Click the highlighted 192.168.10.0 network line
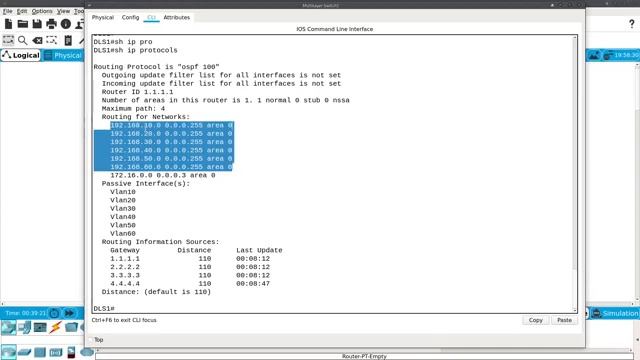The image size is (640, 360). 171,125
